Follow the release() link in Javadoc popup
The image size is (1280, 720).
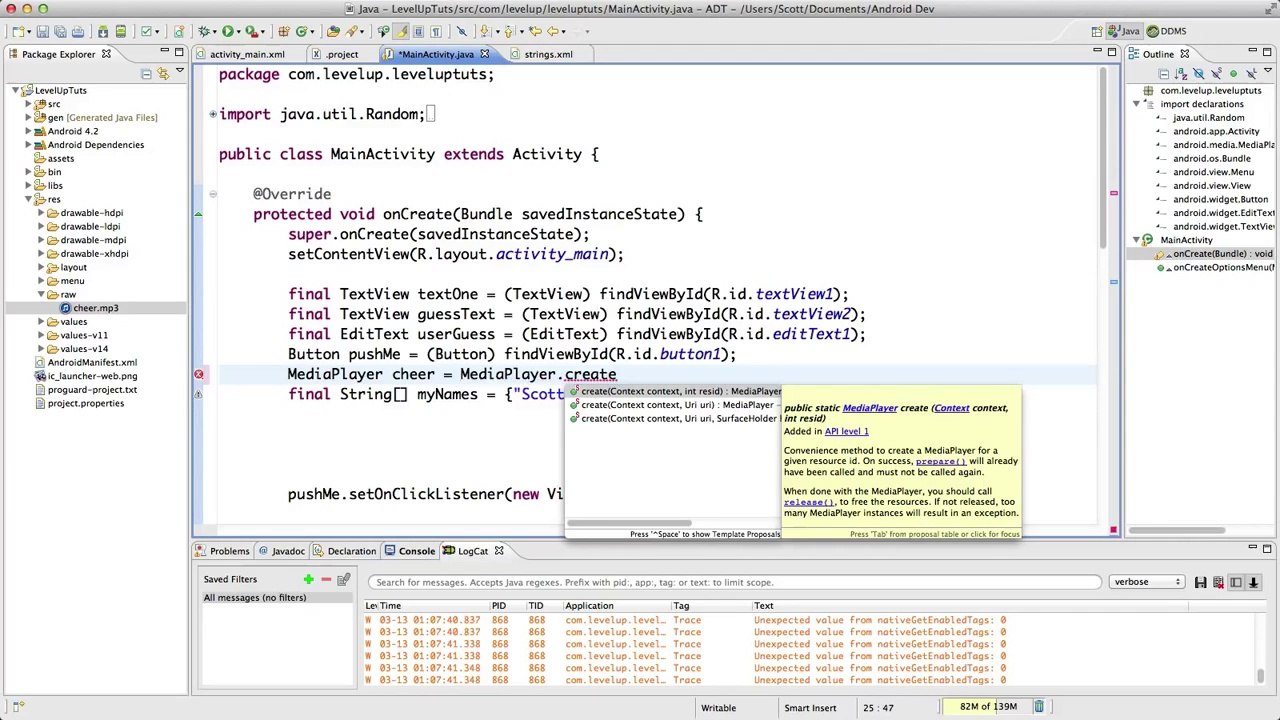pos(808,502)
